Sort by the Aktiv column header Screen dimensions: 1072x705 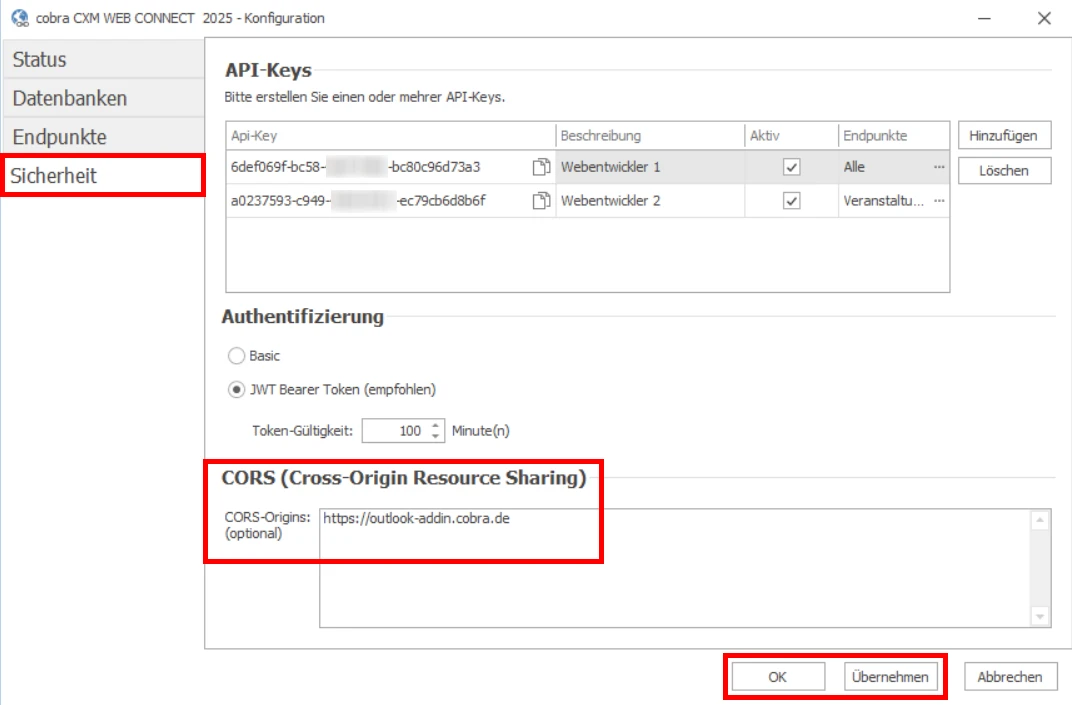(x=791, y=135)
